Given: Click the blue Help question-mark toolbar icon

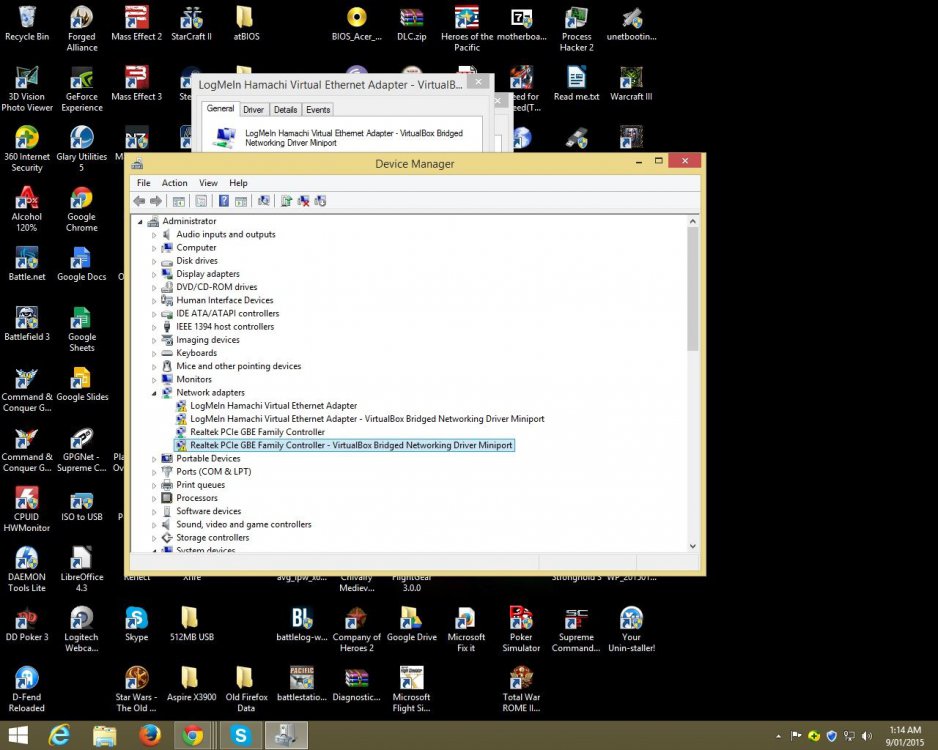Looking at the screenshot, I should click(x=224, y=201).
